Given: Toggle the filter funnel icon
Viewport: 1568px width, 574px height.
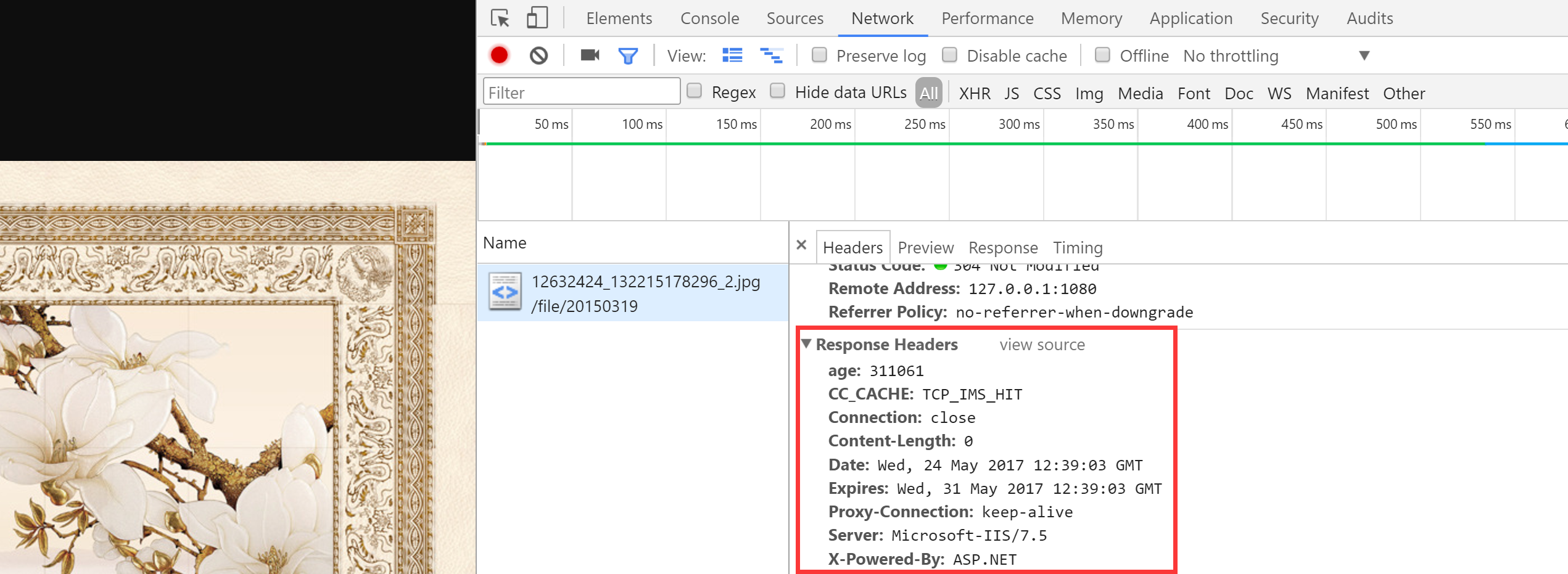Looking at the screenshot, I should click(628, 56).
